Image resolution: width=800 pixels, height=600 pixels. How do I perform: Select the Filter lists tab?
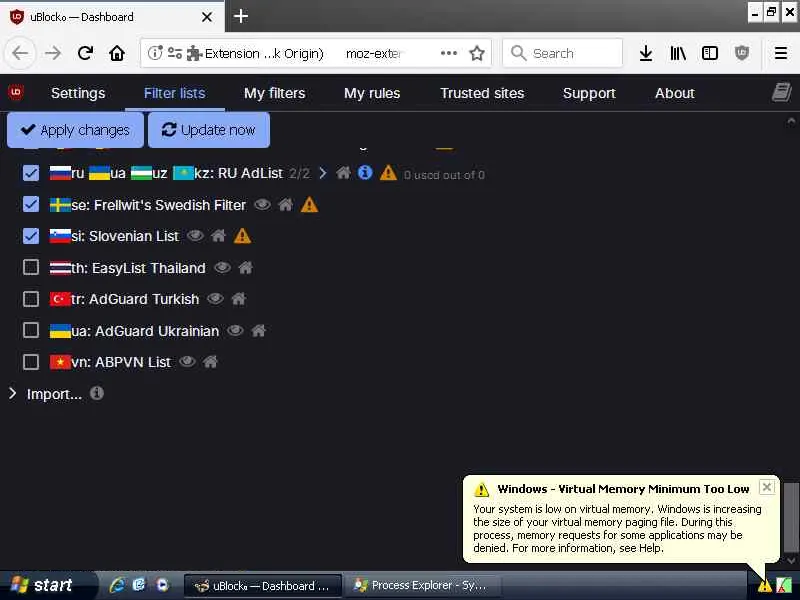coord(174,93)
